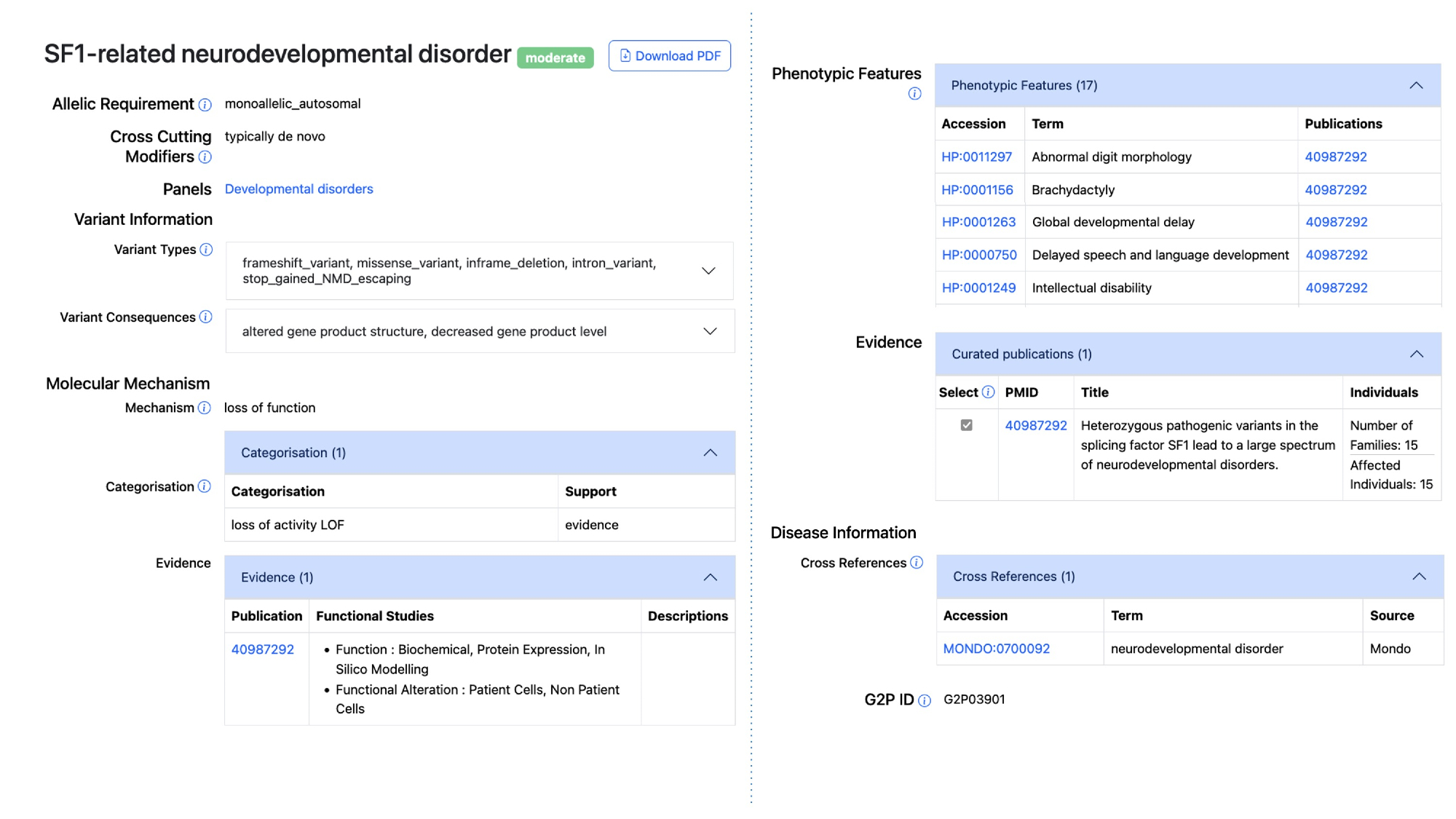The image size is (1456, 819).
Task: Click info icon beside Cross Cutting Modifiers
Action: tap(205, 157)
